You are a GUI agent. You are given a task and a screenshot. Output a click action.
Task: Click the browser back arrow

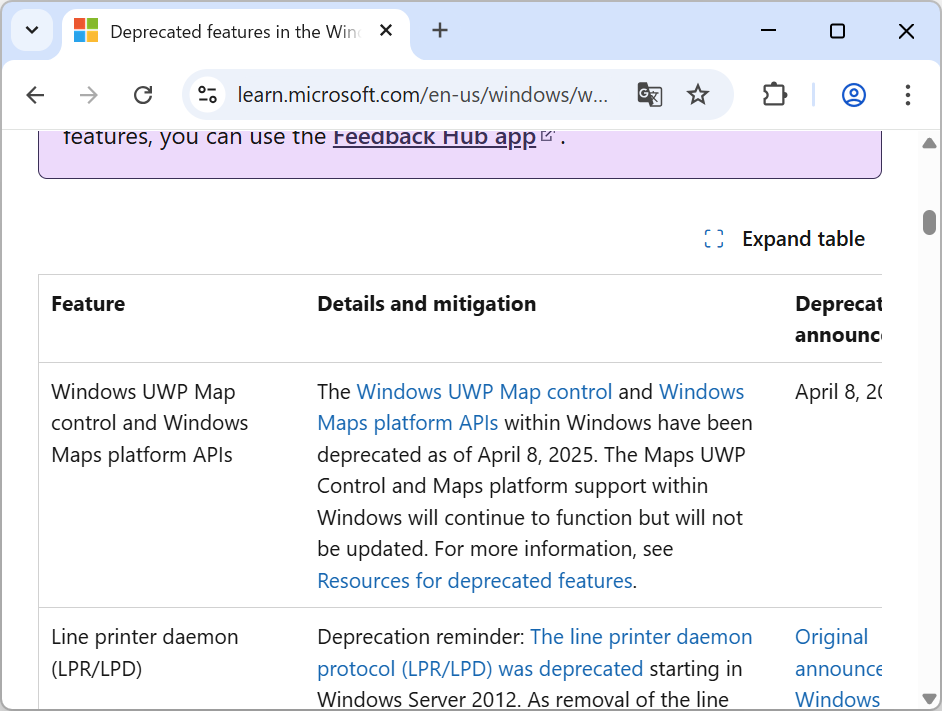point(35,95)
